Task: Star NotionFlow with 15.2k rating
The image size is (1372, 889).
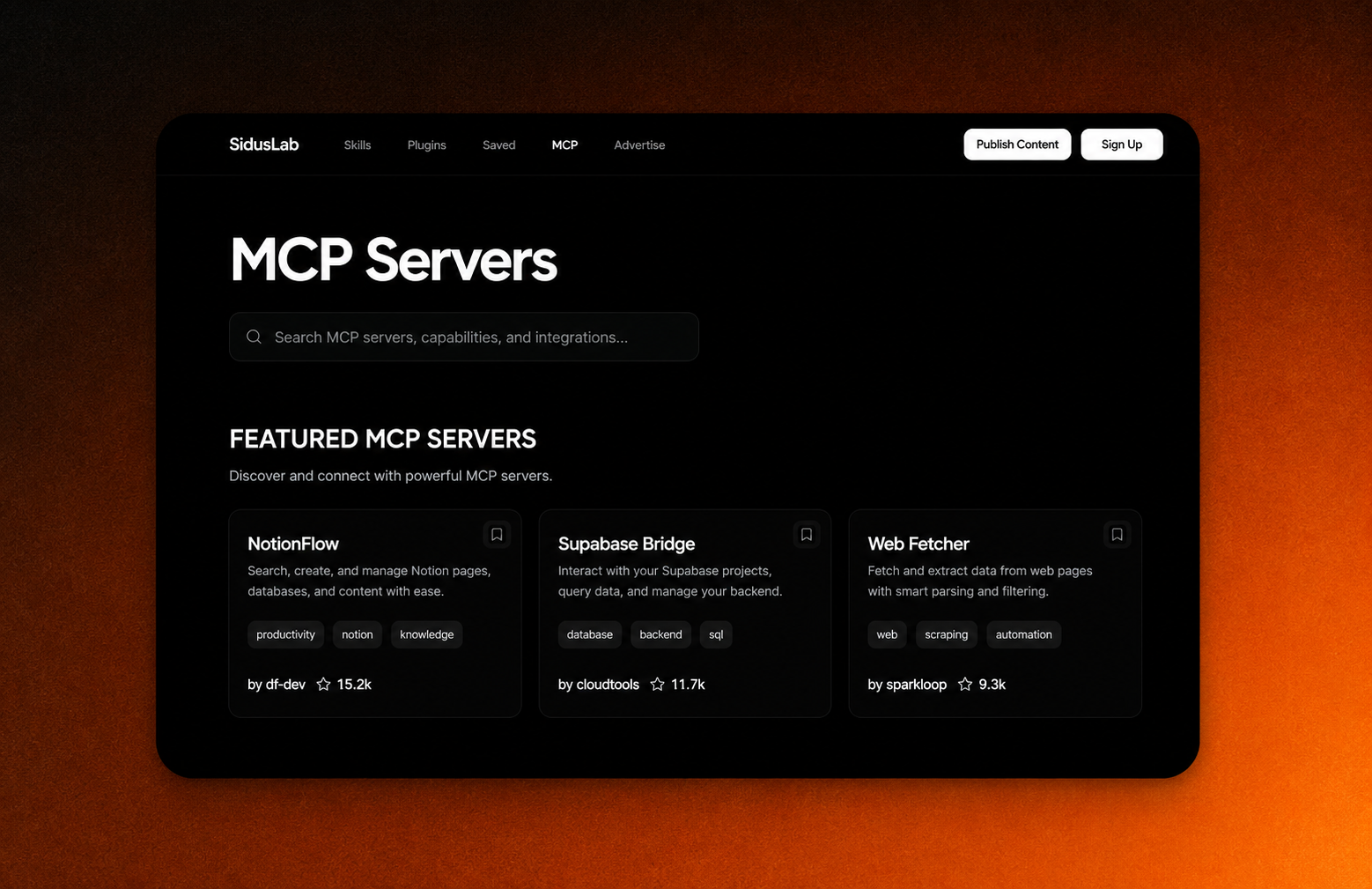Action: point(323,685)
